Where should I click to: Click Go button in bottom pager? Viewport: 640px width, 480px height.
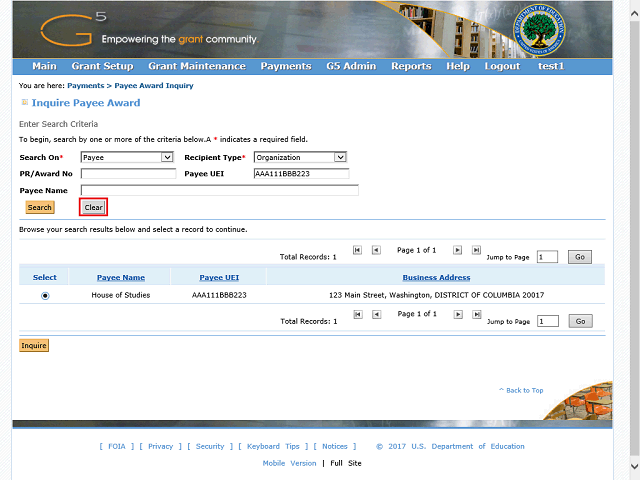click(580, 321)
